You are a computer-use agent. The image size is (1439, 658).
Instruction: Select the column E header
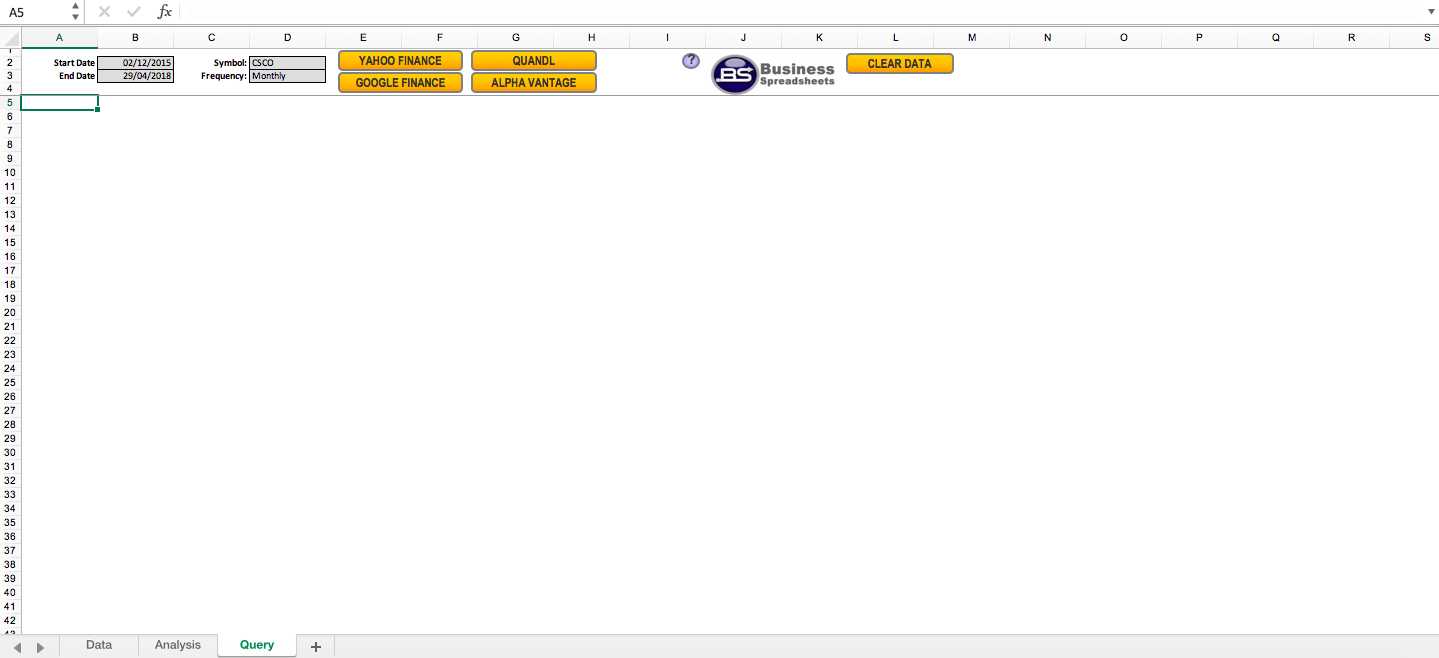click(363, 38)
